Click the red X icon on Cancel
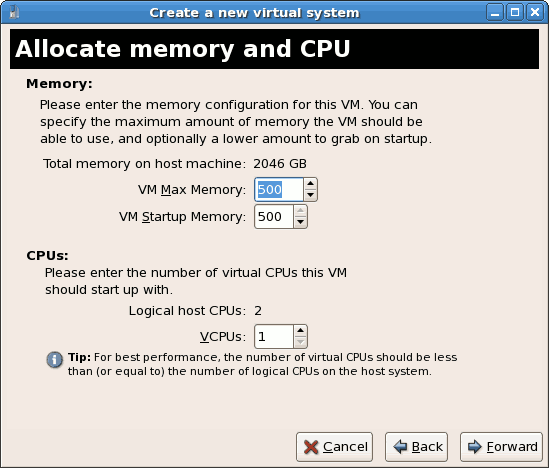This screenshot has height=468, width=549. (311, 447)
